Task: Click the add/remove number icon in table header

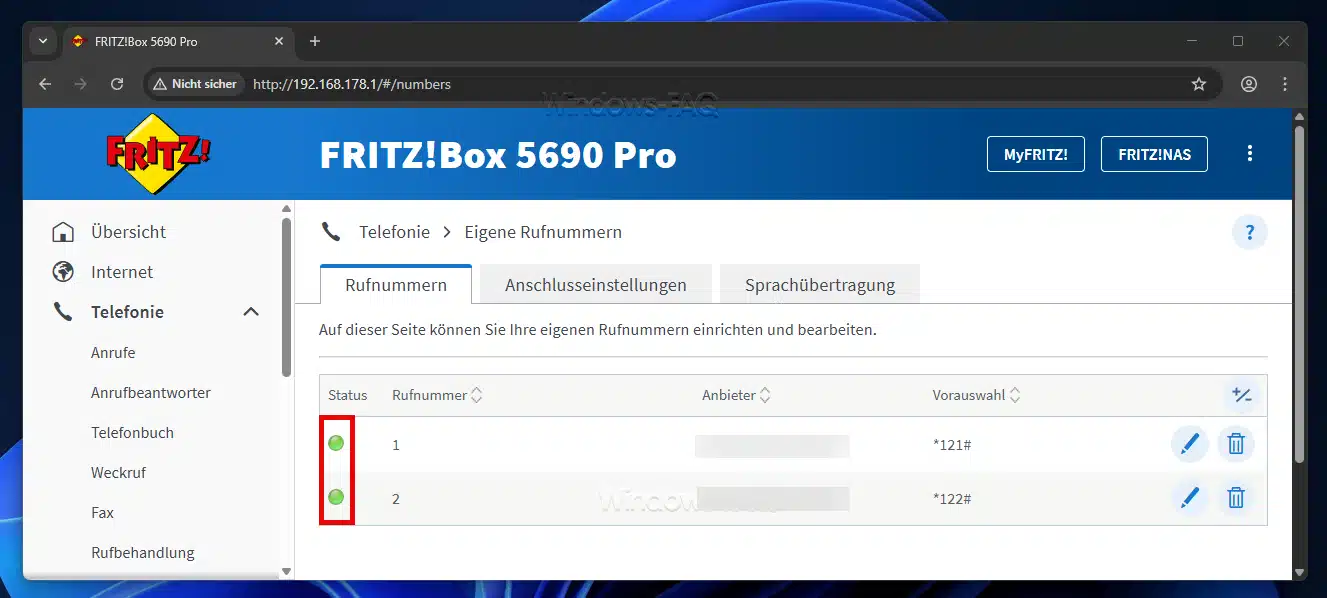Action: point(1242,395)
